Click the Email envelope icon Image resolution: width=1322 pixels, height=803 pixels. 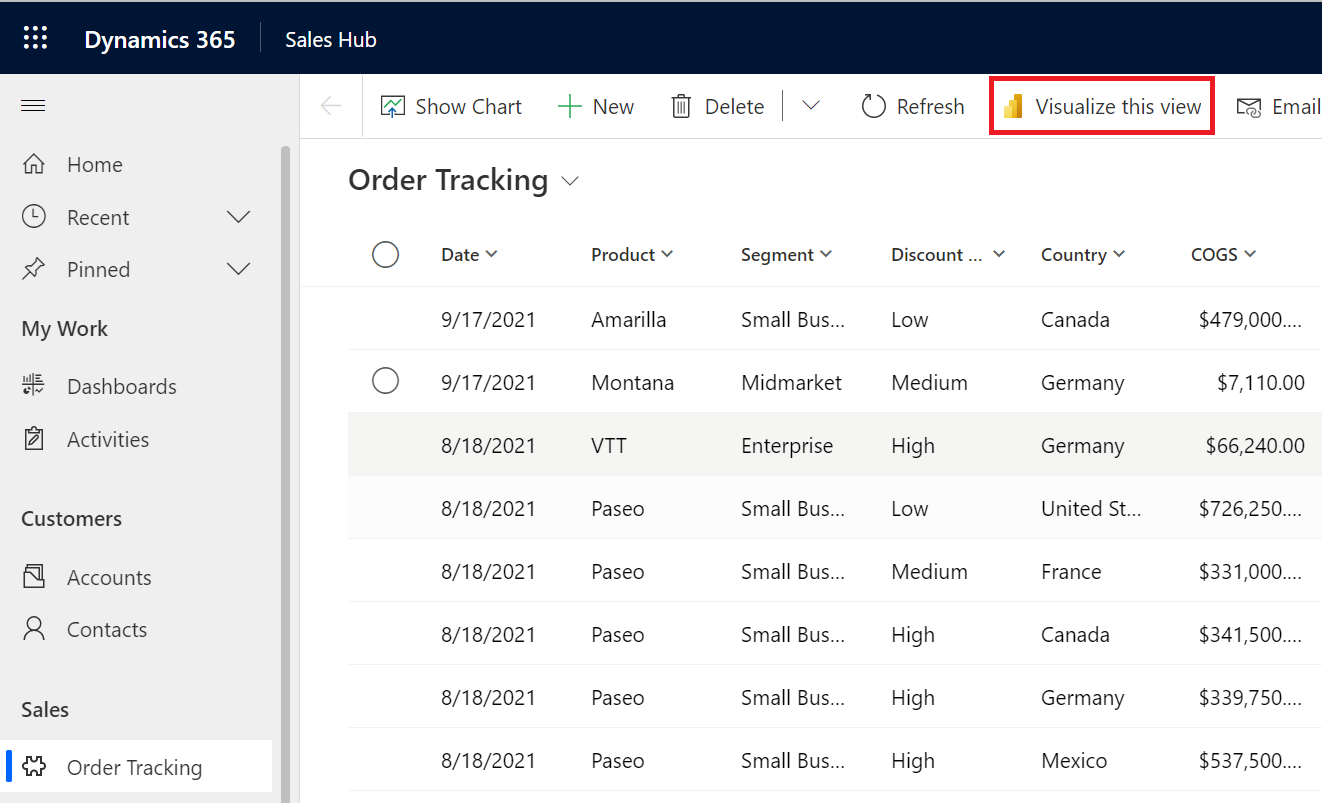tap(1249, 107)
